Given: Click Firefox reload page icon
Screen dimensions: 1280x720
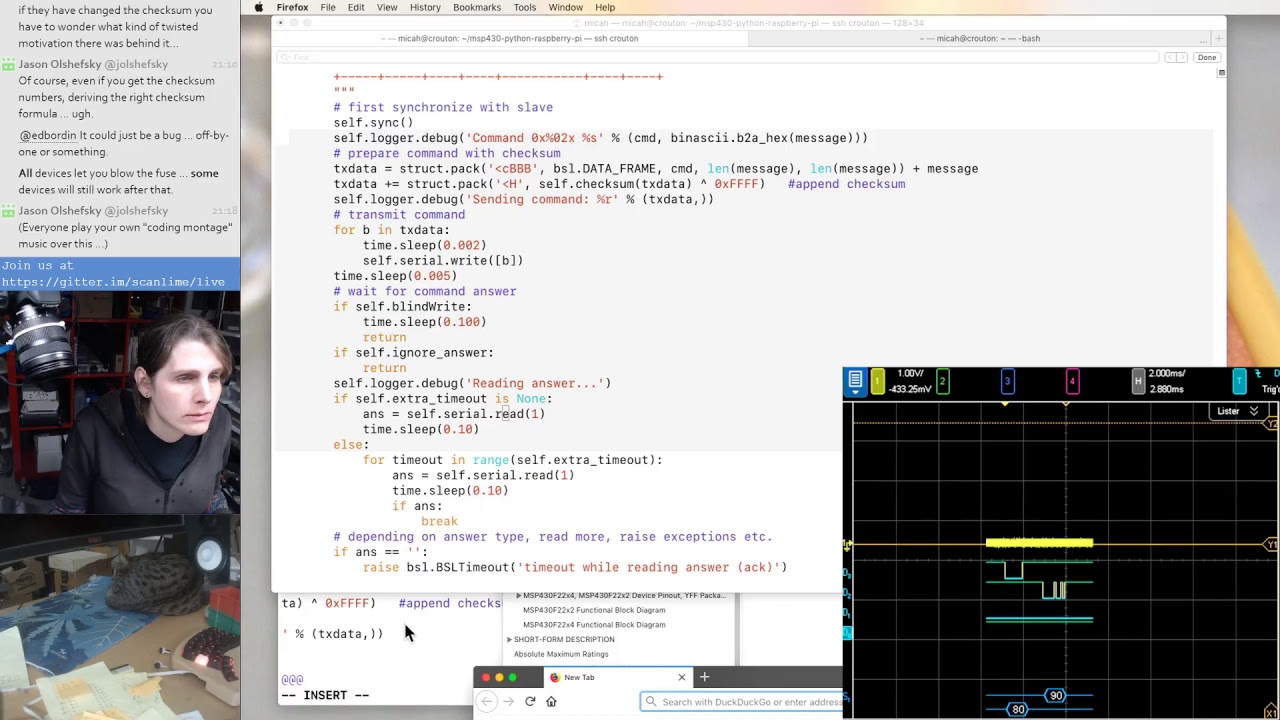Looking at the screenshot, I should tap(530, 702).
